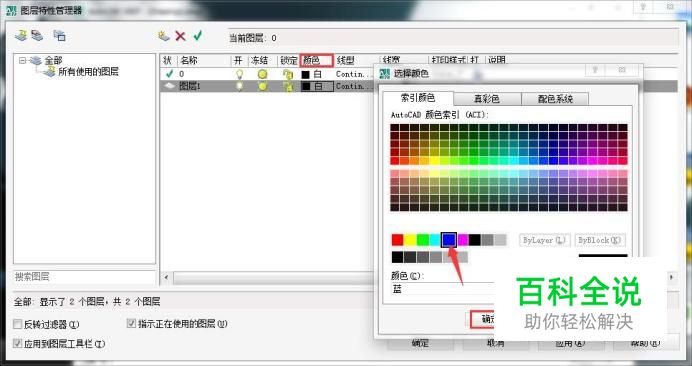Click 应用 in the Layer Properties Manager
692x366 pixels.
click(570, 343)
